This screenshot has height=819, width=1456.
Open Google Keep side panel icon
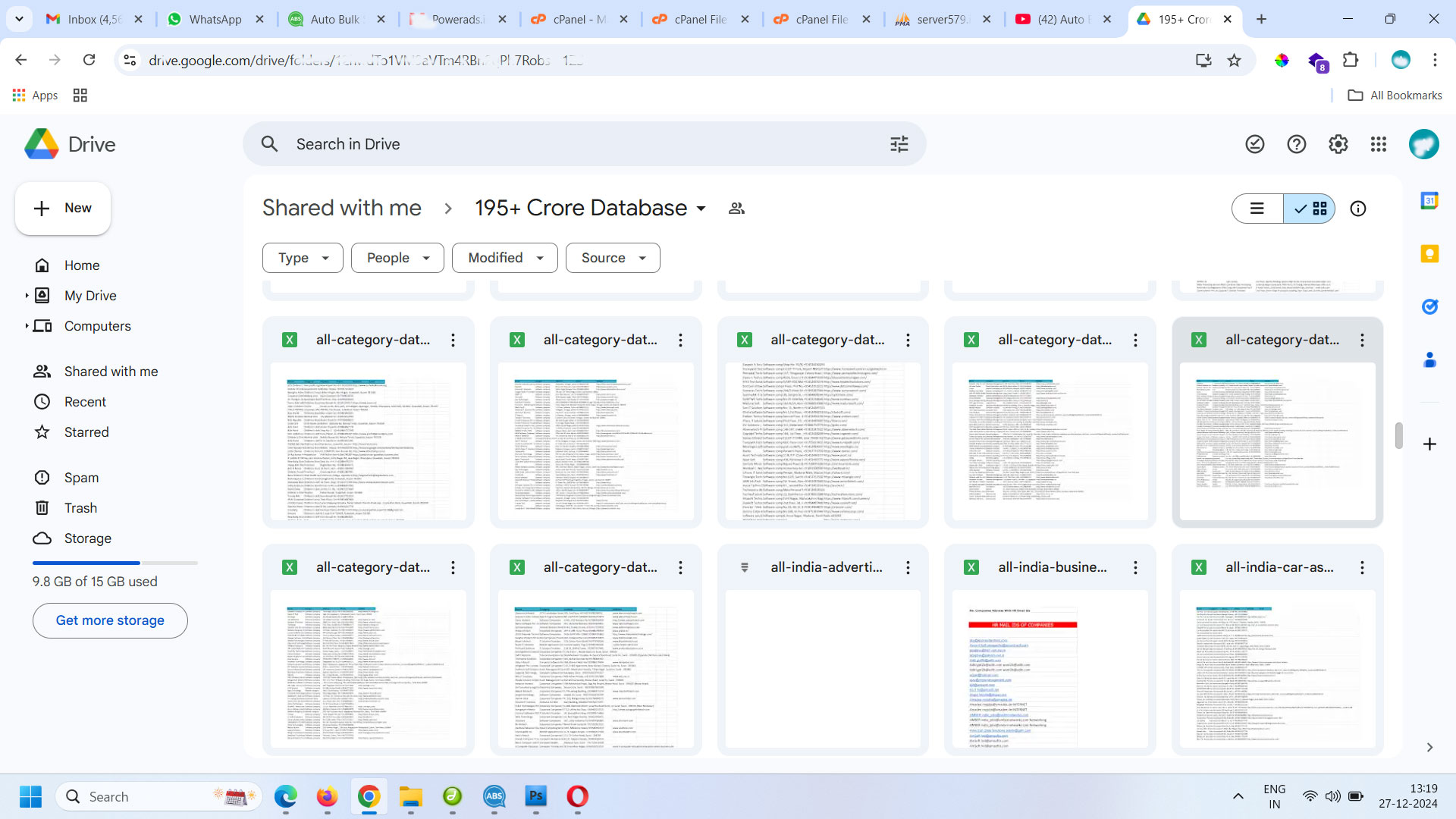click(x=1429, y=254)
